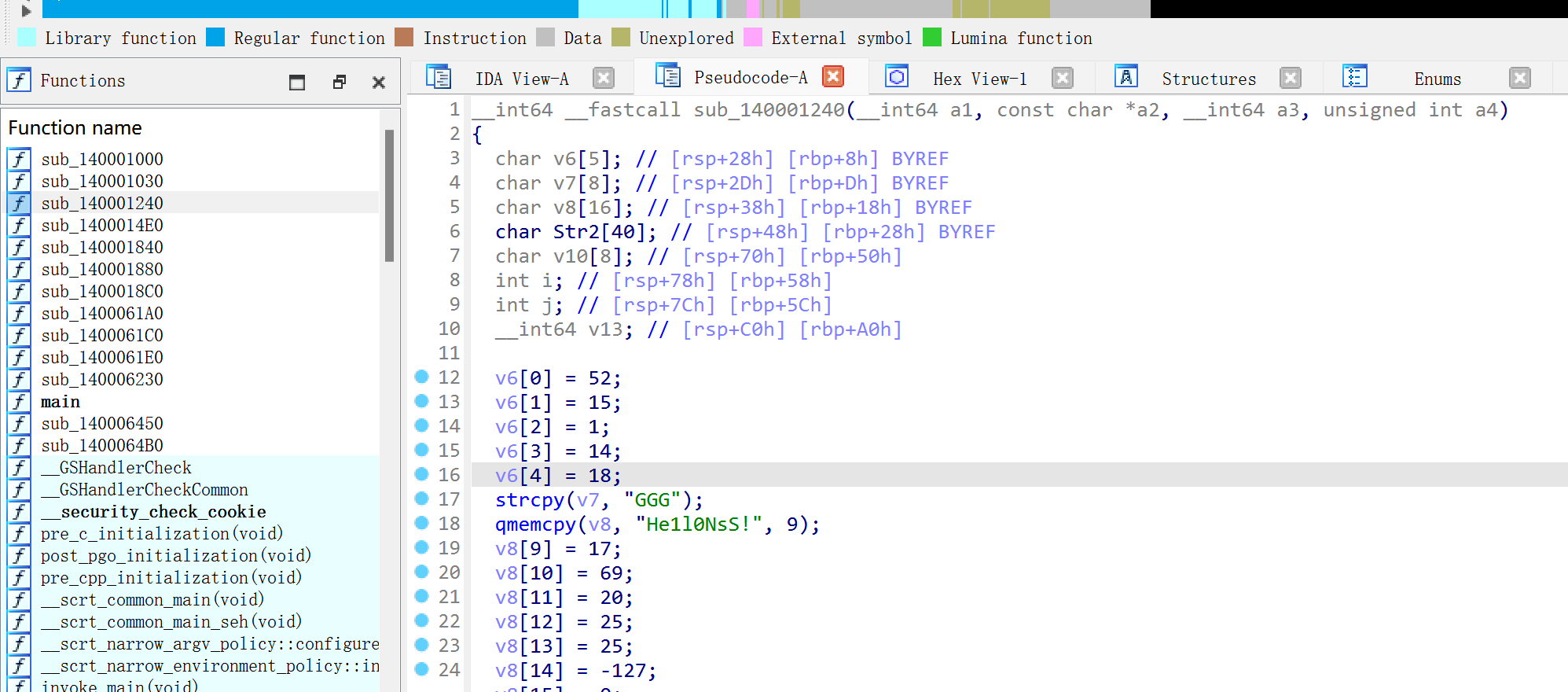Open the Structures tab
1568x692 pixels.
pyautogui.click(x=1209, y=79)
